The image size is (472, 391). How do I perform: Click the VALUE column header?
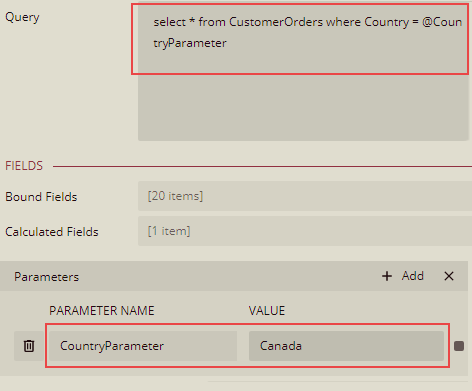point(267,311)
